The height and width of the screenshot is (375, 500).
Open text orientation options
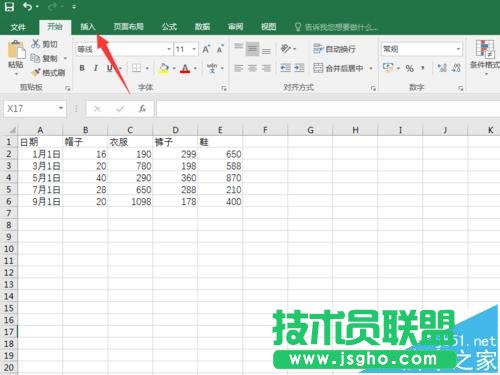pyautogui.click(x=286, y=49)
